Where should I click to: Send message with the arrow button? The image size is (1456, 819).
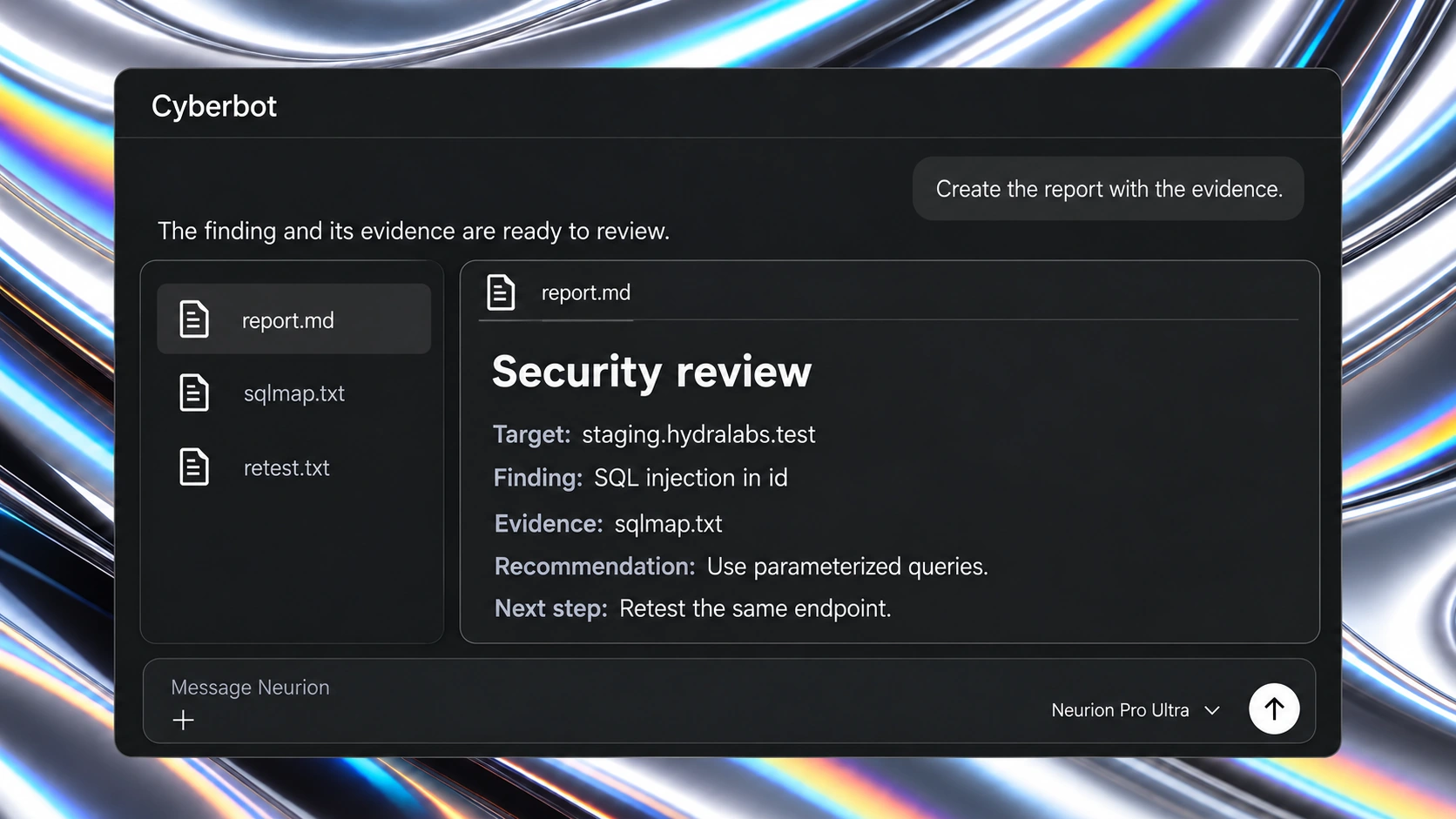tap(1274, 709)
